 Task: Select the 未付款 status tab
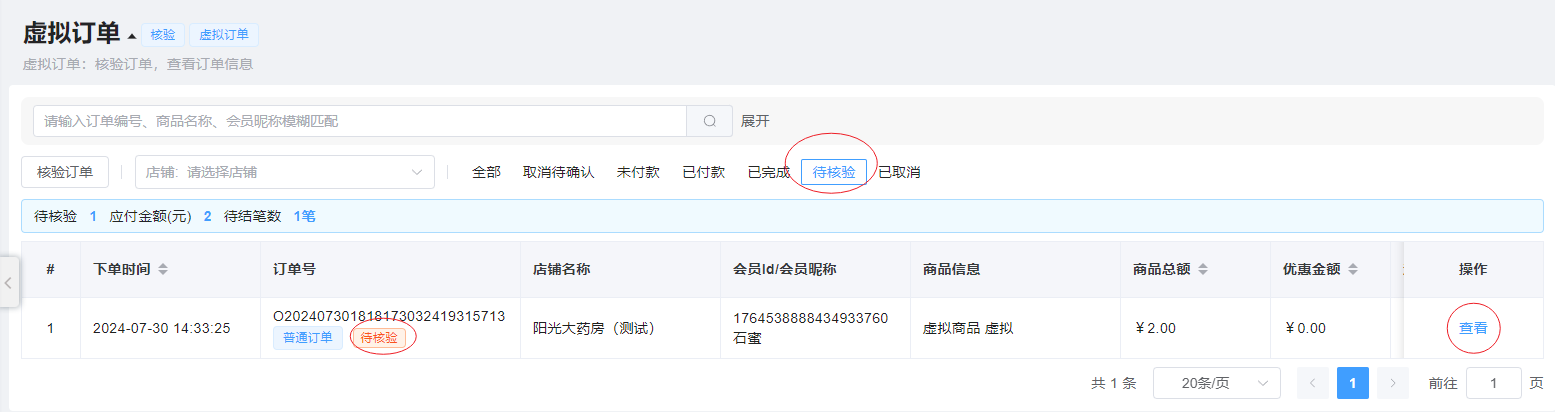[638, 172]
